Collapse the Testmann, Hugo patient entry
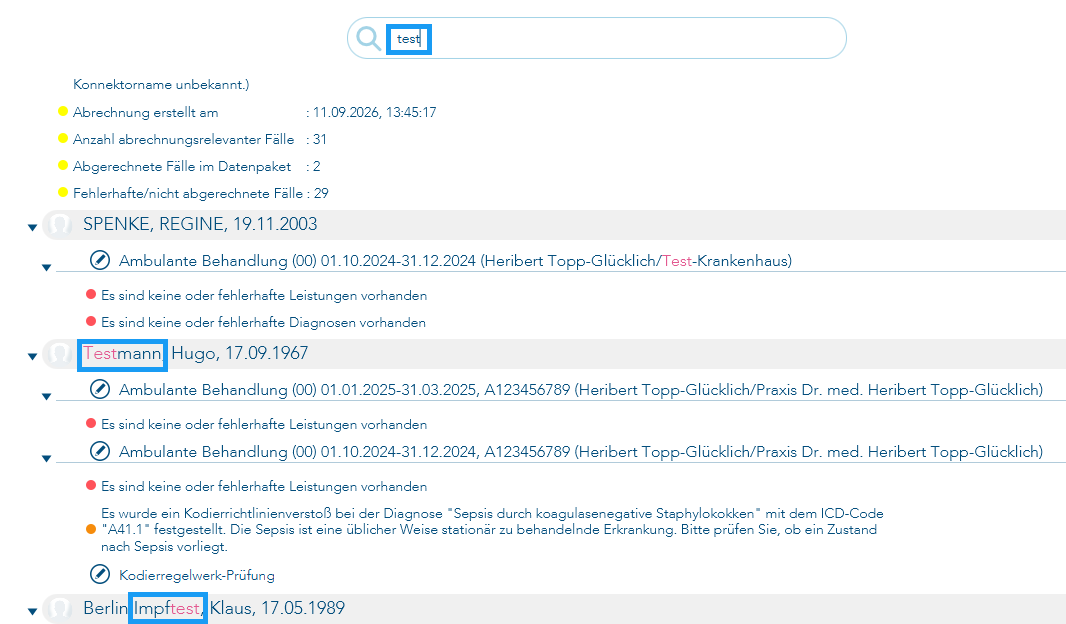 [x=32, y=356]
